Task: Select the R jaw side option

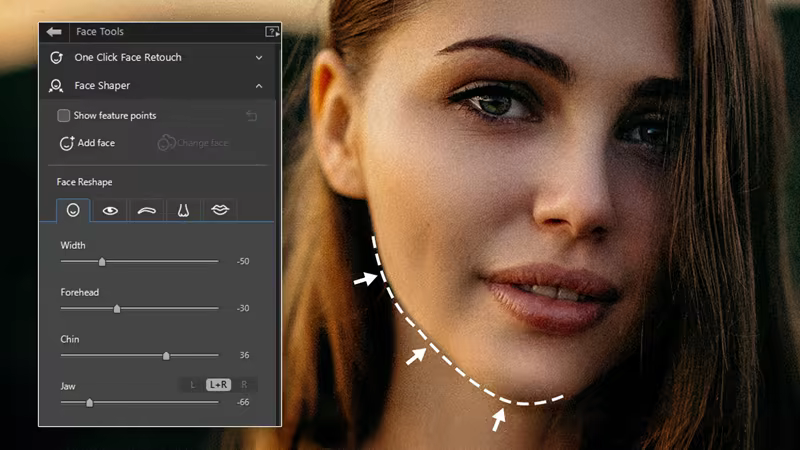Action: tap(243, 384)
